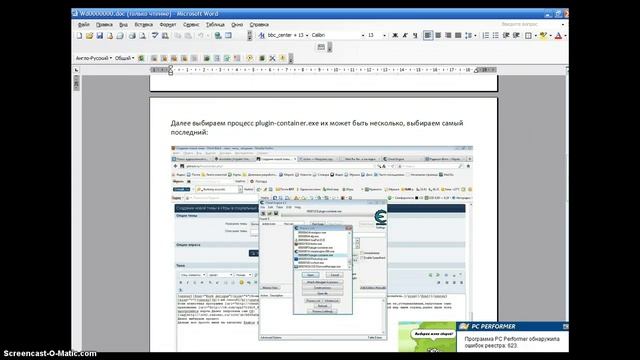Toggle underline formatting (Ч)

415,36
